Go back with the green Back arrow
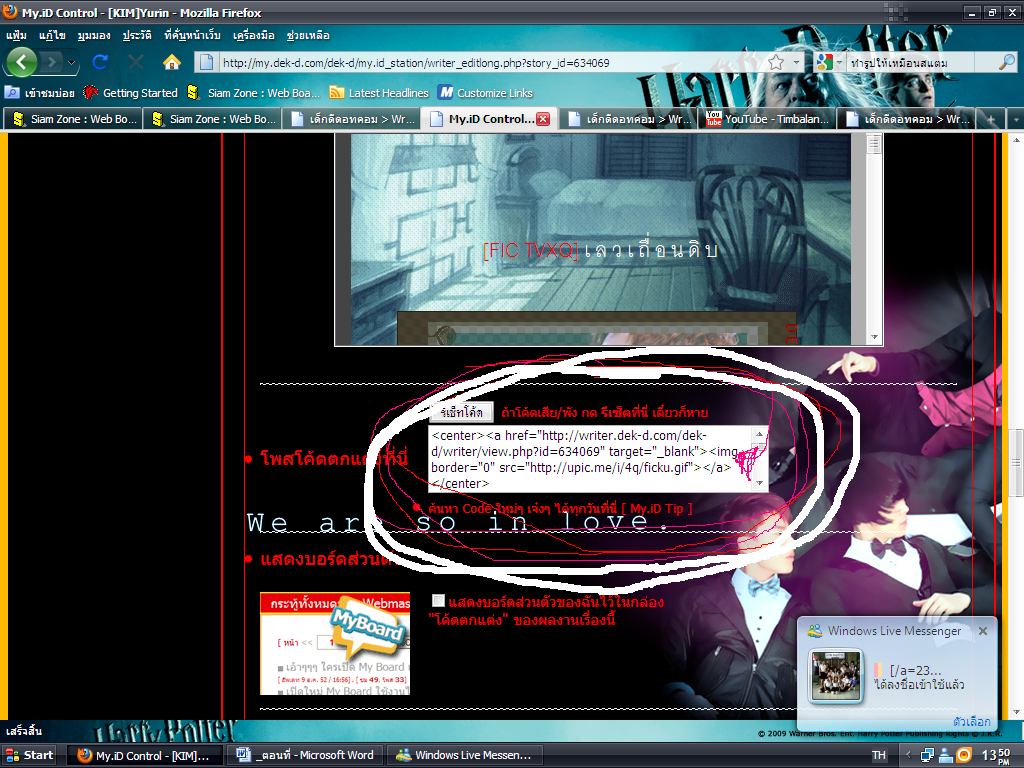 point(22,63)
